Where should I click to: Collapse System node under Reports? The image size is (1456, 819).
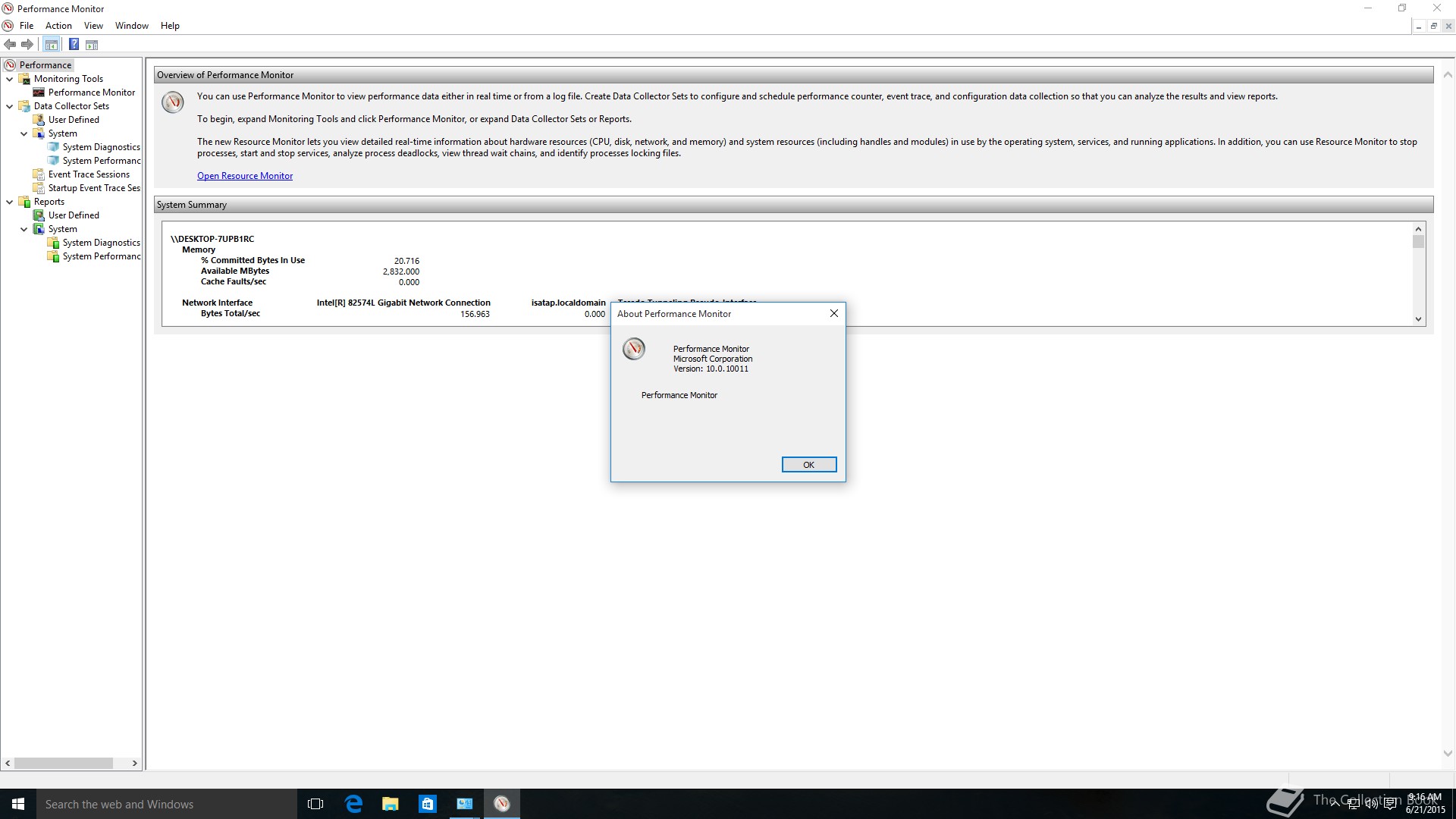pyautogui.click(x=24, y=229)
